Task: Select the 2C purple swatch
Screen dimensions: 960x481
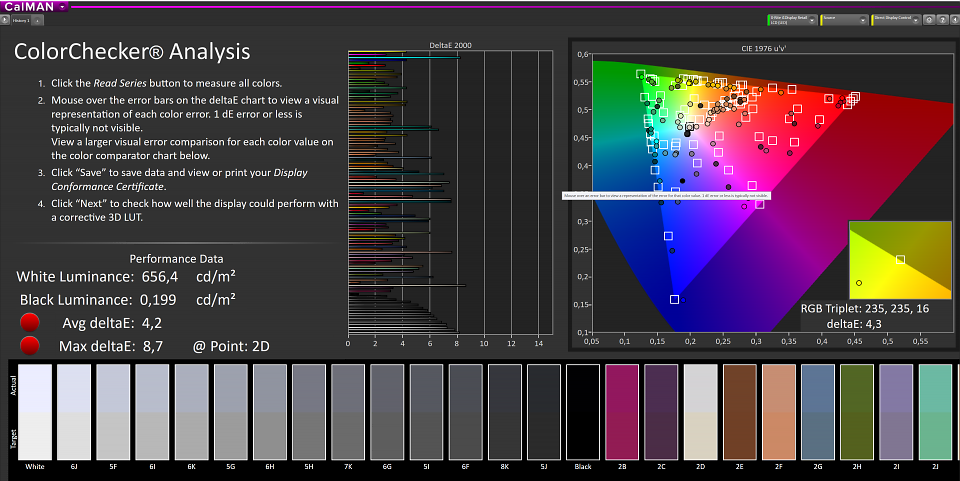Action: coord(661,412)
